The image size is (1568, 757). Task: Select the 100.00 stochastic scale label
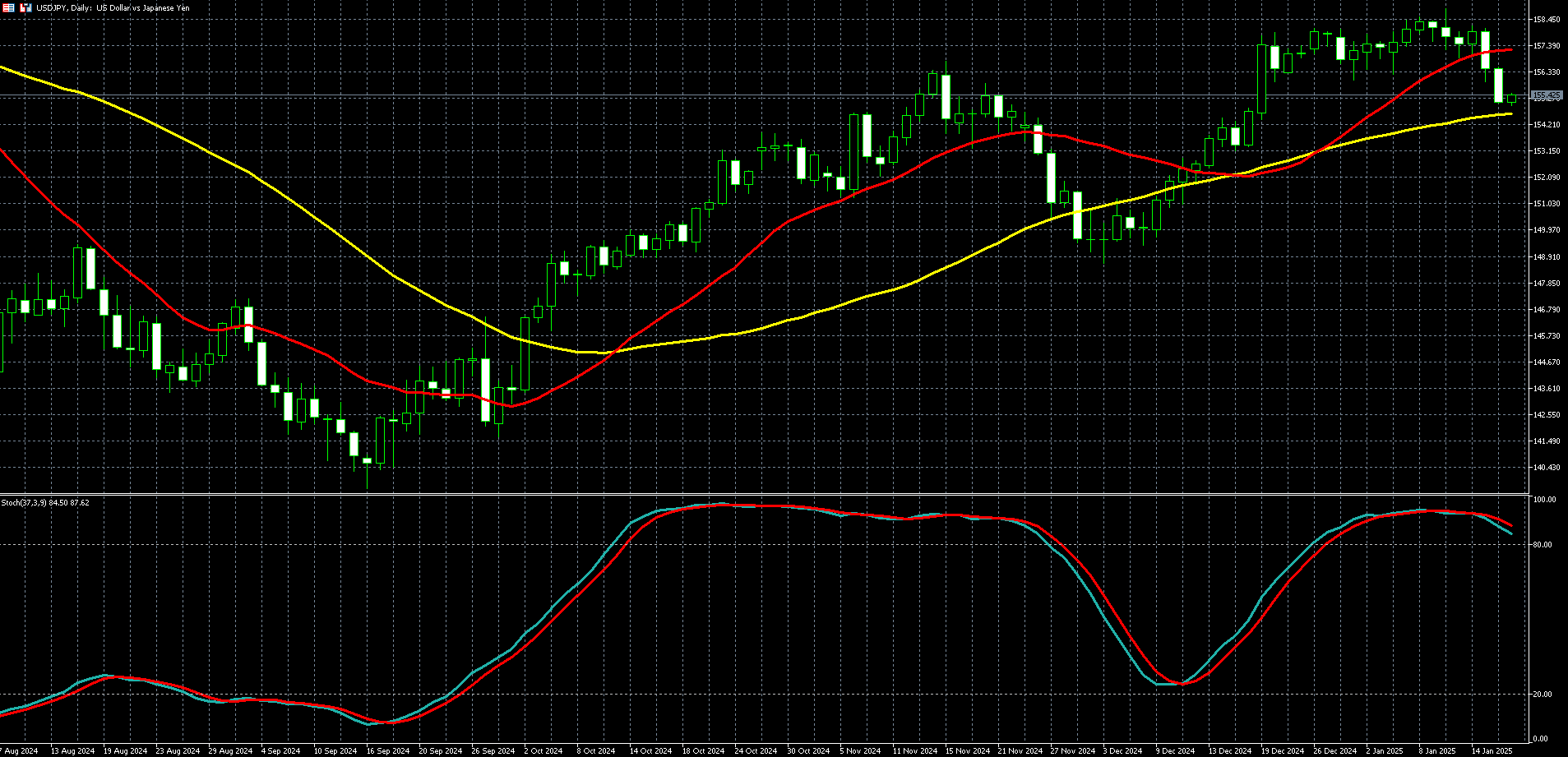pyautogui.click(x=1544, y=500)
